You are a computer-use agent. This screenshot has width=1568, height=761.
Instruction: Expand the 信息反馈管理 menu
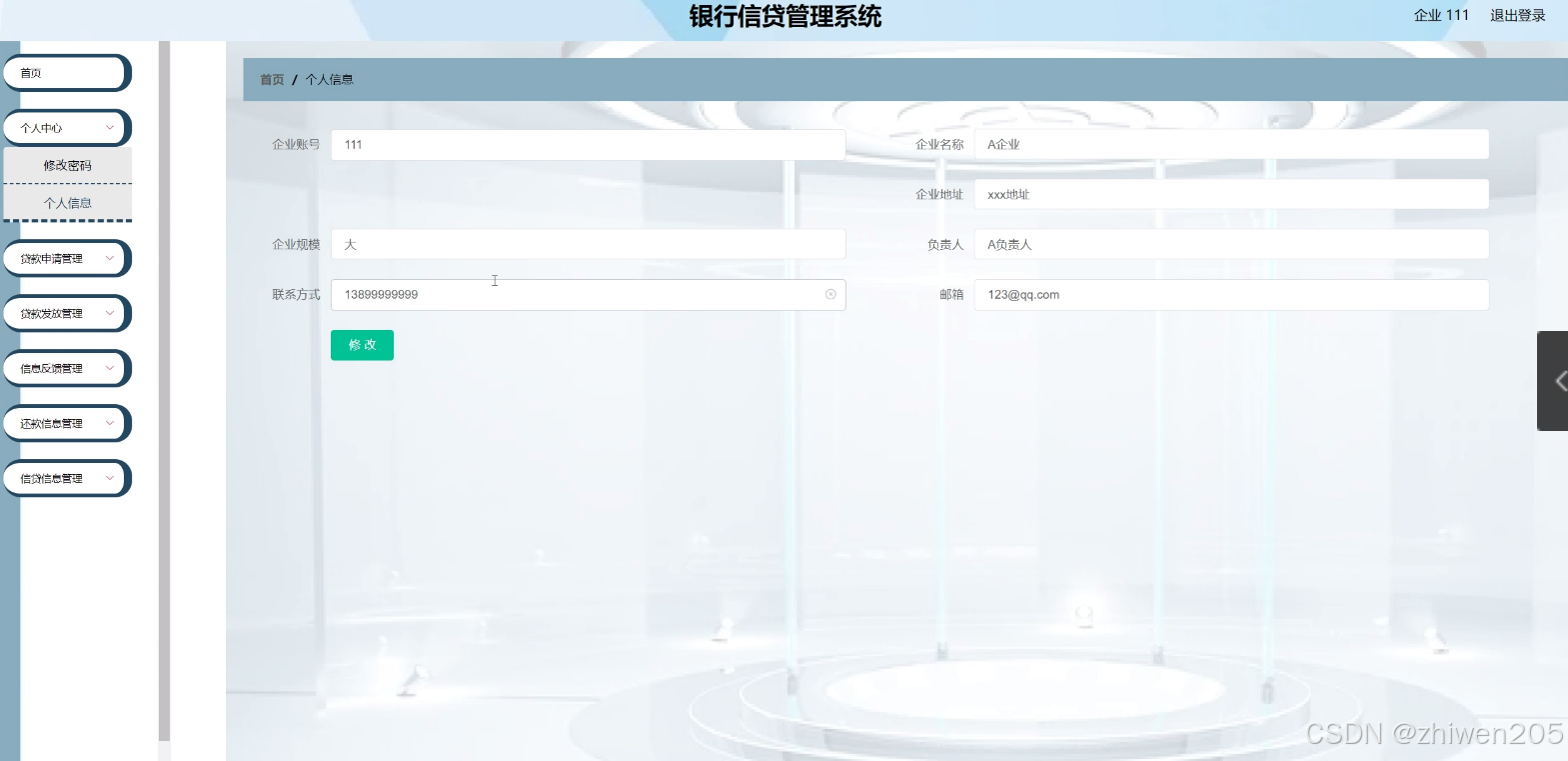67,368
